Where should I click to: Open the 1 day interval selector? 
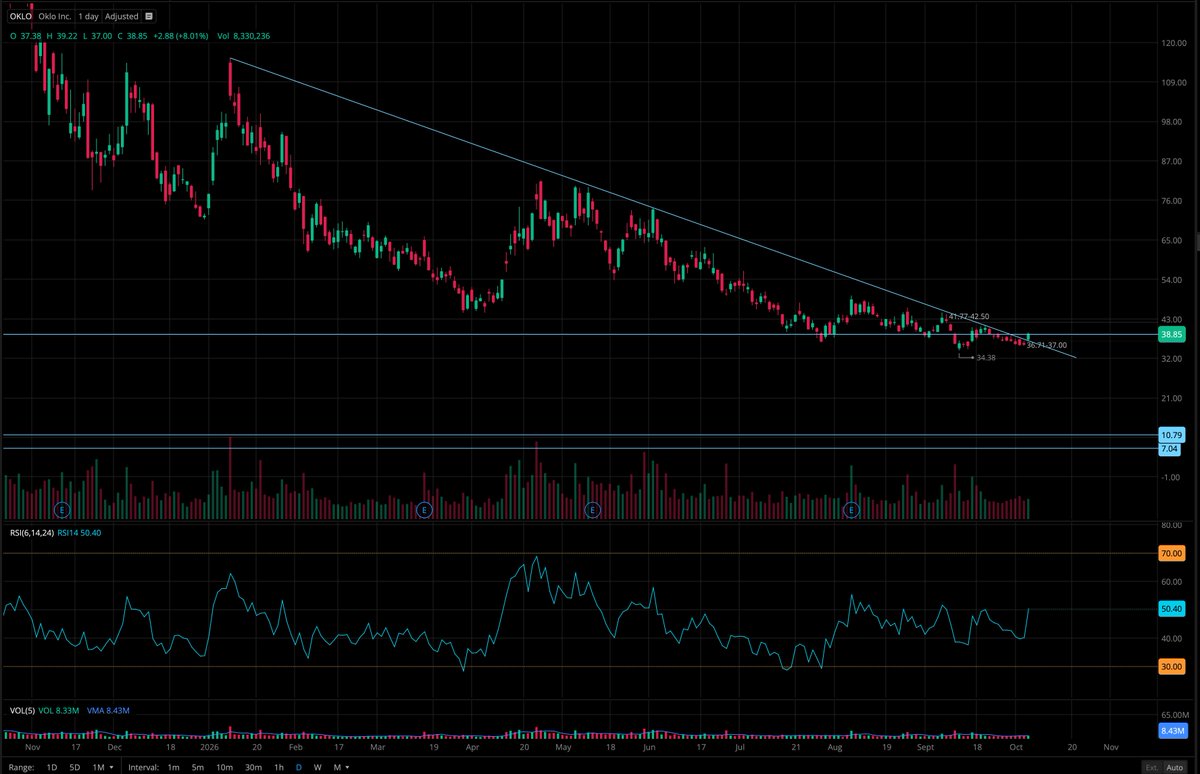88,17
